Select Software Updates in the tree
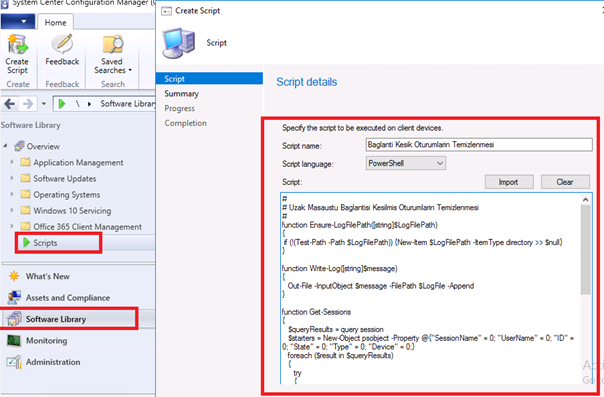 click(x=65, y=178)
